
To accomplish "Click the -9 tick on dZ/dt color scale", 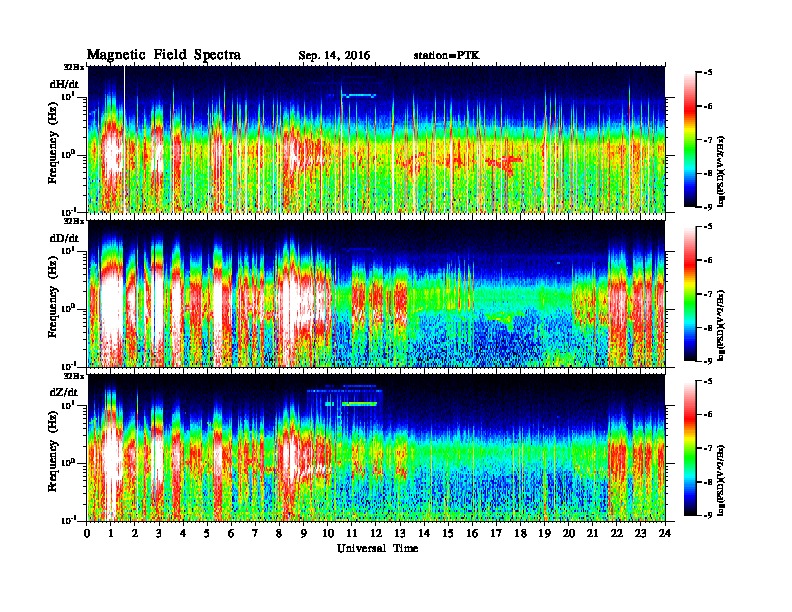I will [709, 515].
